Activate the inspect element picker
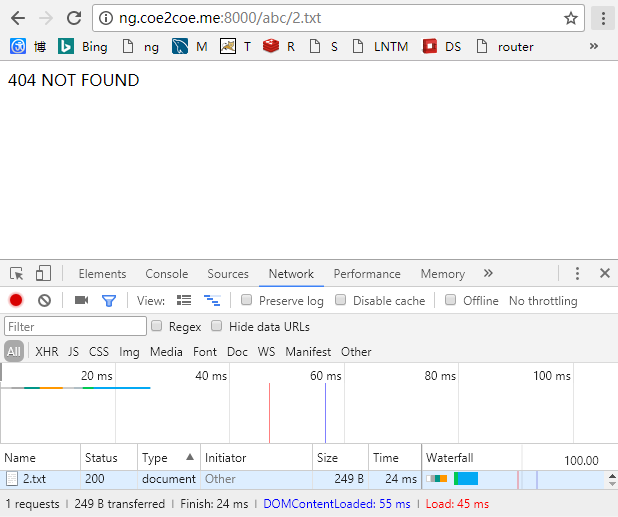Image resolution: width=618 pixels, height=517 pixels. [x=17, y=273]
